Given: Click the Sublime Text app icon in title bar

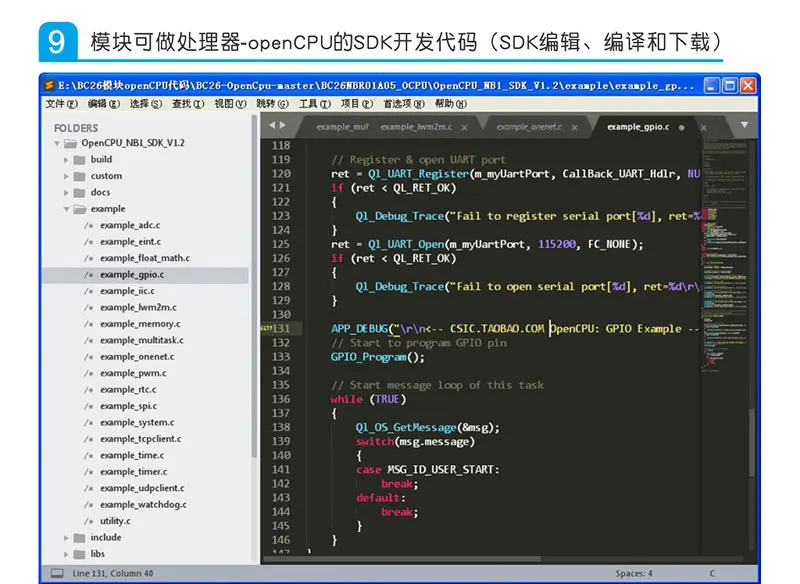Looking at the screenshot, I should (x=49, y=85).
